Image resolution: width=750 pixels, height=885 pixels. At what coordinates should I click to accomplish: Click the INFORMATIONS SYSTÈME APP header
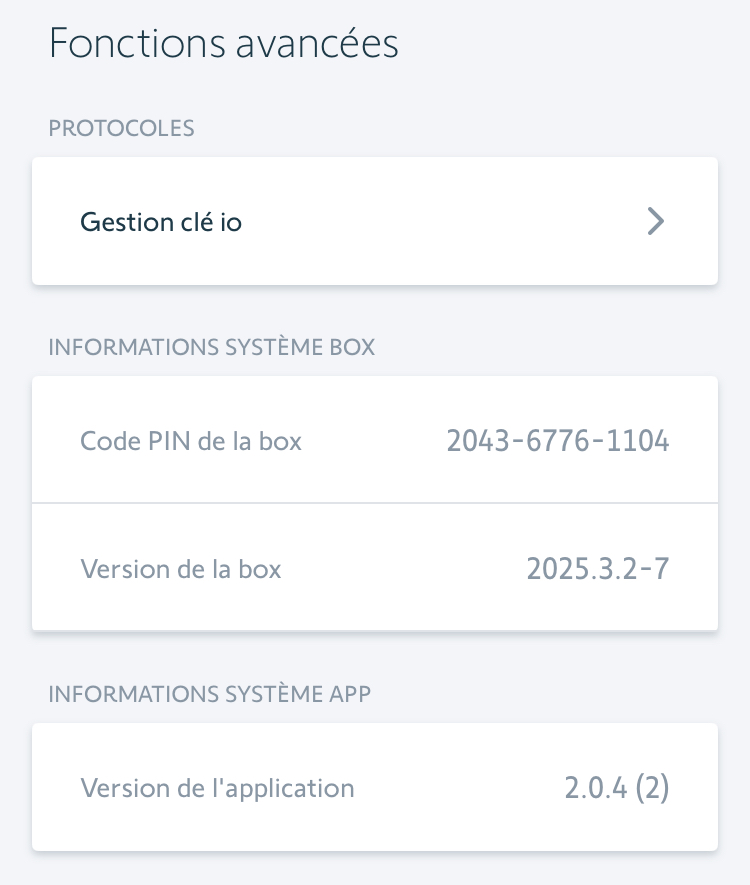pos(210,694)
